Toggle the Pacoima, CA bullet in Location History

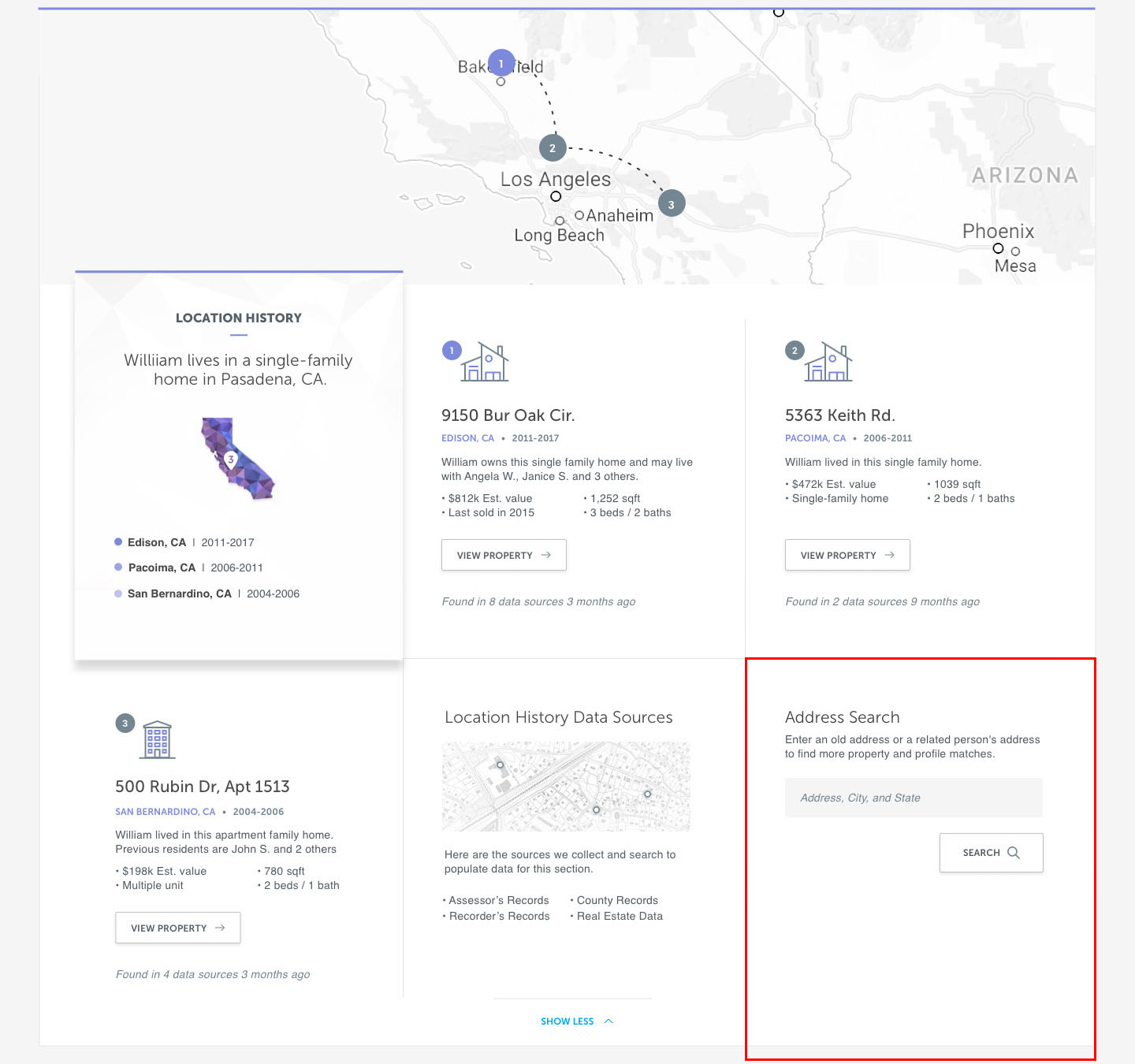[118, 567]
